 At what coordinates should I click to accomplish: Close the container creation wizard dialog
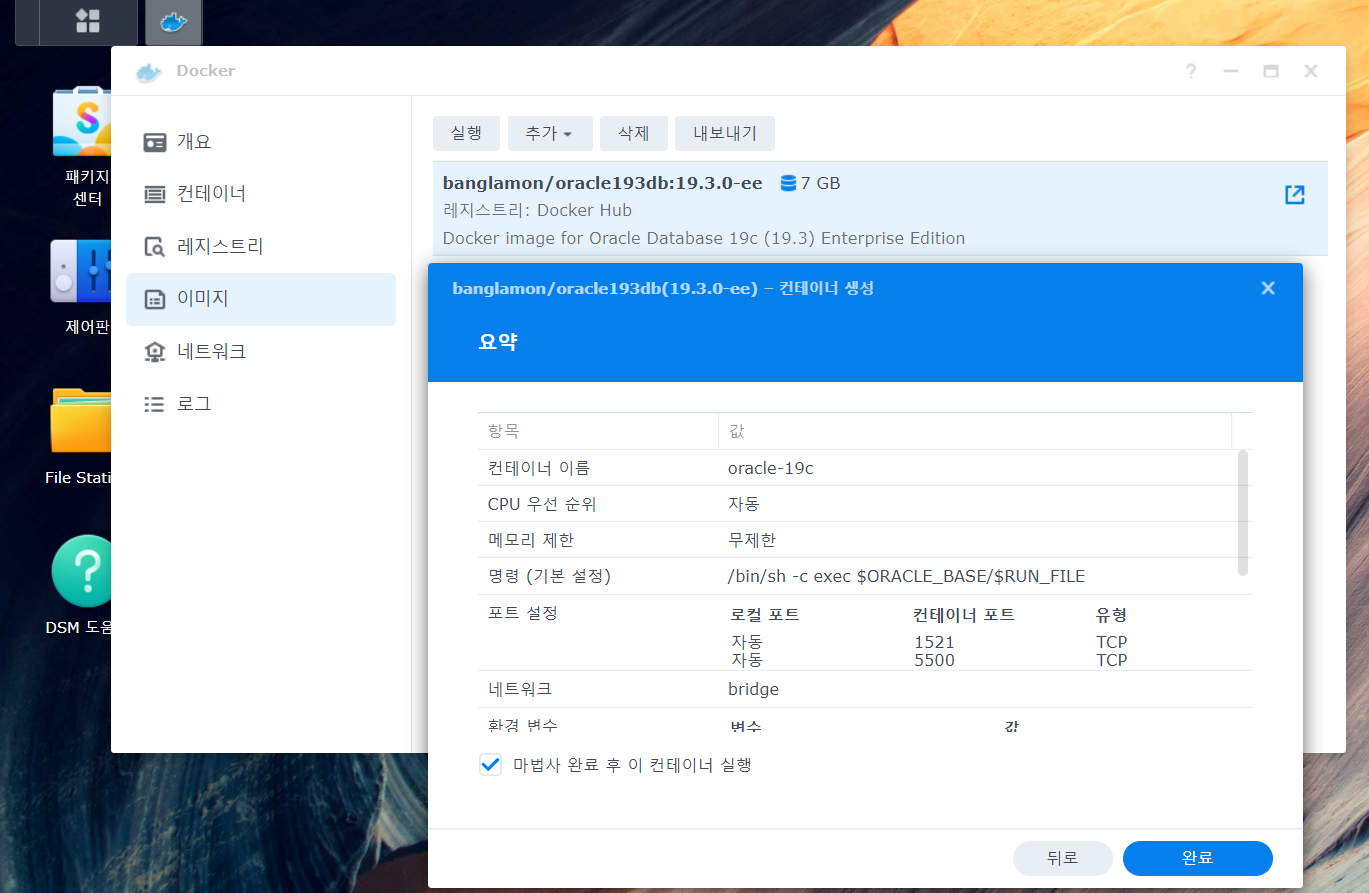tap(1268, 288)
